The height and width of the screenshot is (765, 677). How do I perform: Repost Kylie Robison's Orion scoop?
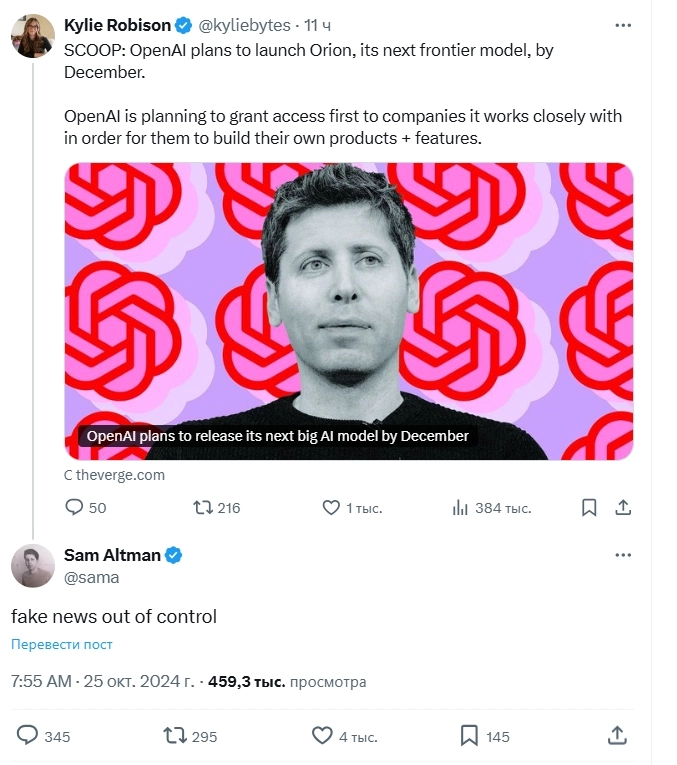pos(203,508)
